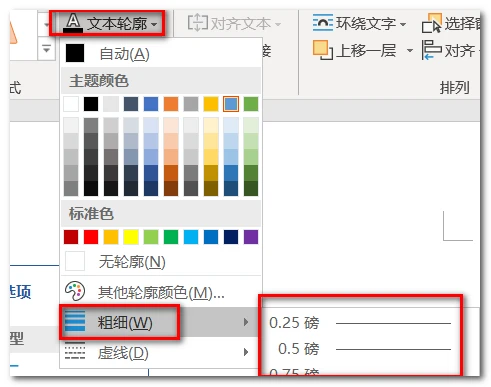Select dark red standard color
Viewport: 491px width, 387px height.
coord(71,237)
